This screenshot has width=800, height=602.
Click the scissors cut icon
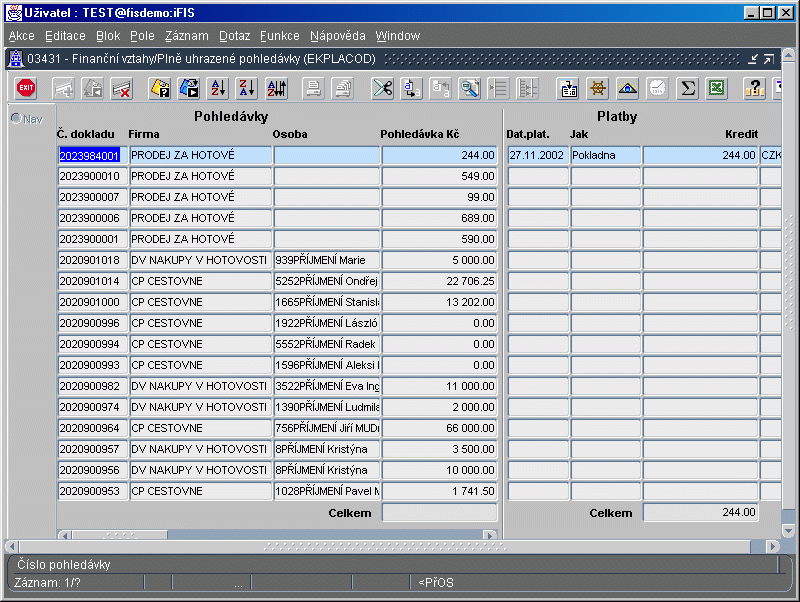[x=383, y=88]
